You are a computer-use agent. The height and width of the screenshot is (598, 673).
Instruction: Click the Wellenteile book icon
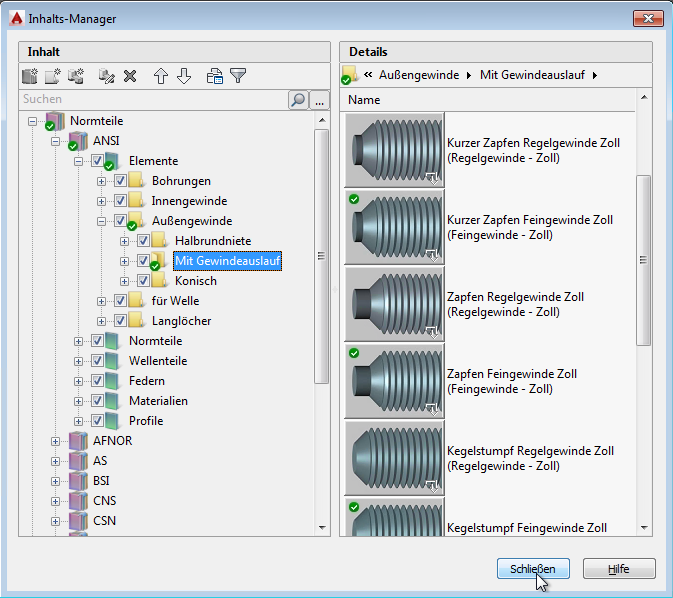coord(112,361)
